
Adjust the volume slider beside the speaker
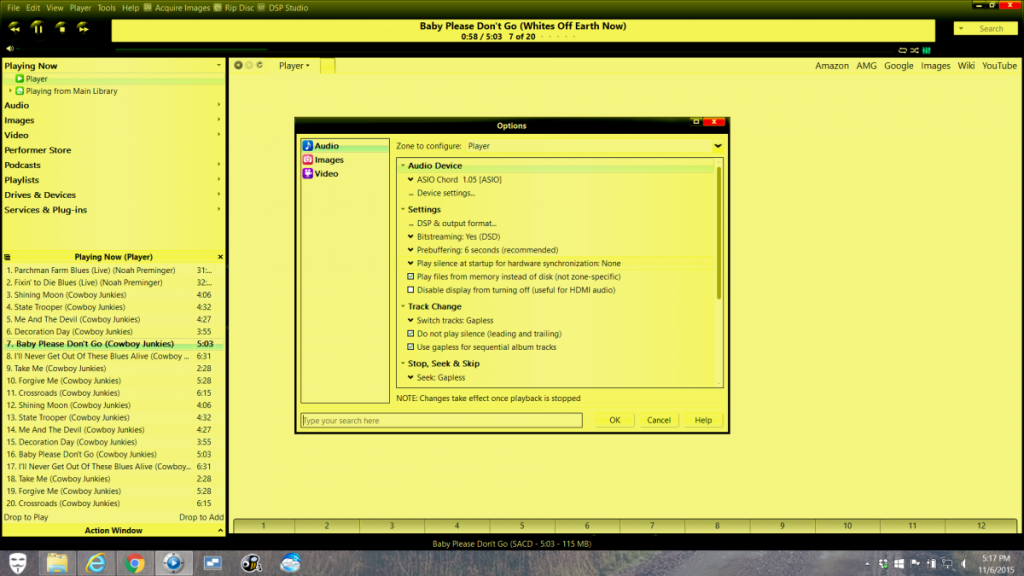coord(56,49)
